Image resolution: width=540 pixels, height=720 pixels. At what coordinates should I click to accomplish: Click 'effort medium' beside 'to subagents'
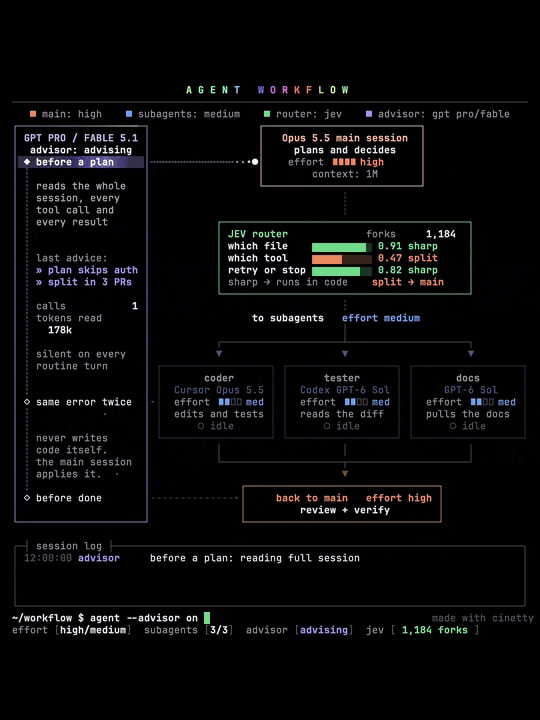point(381,318)
